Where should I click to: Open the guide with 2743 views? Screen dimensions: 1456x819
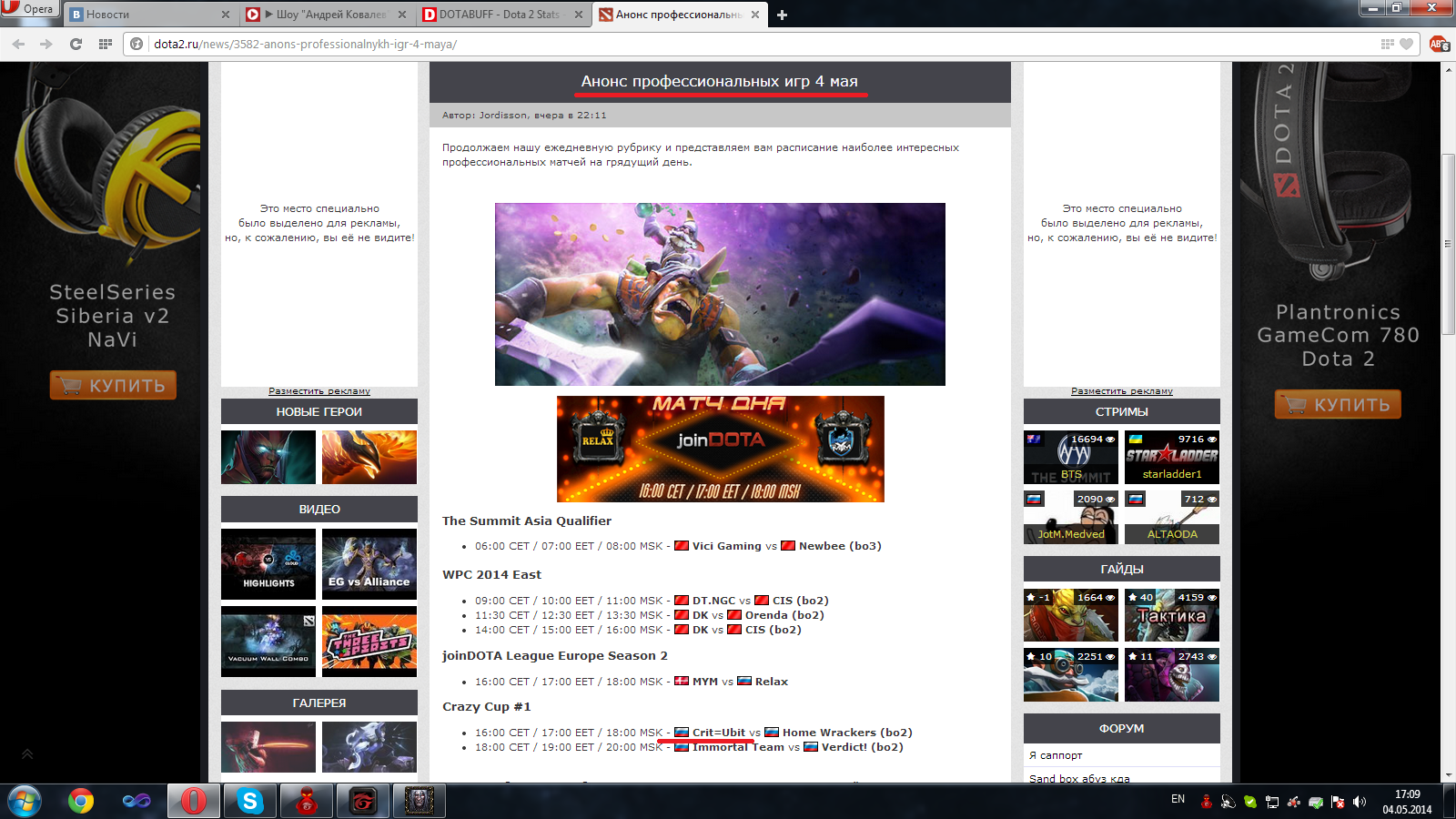(1172, 675)
